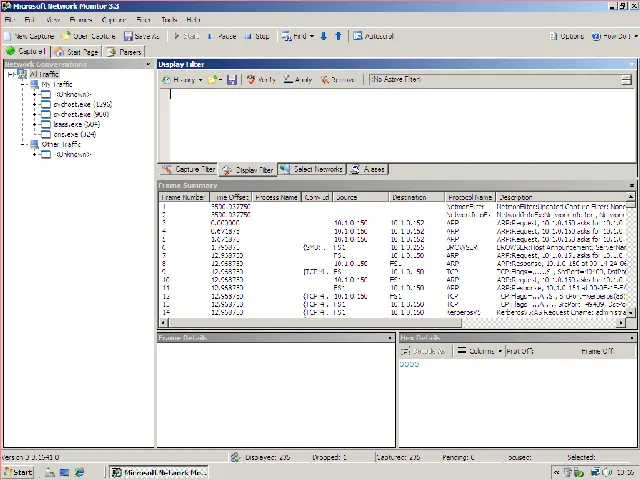Switch to the Select Networks tab
640x480 pixels.
312,169
